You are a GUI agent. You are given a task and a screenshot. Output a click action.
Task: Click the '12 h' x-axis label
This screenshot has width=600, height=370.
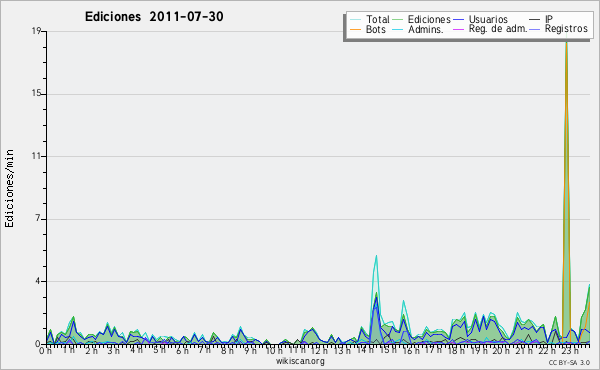click(x=318, y=350)
